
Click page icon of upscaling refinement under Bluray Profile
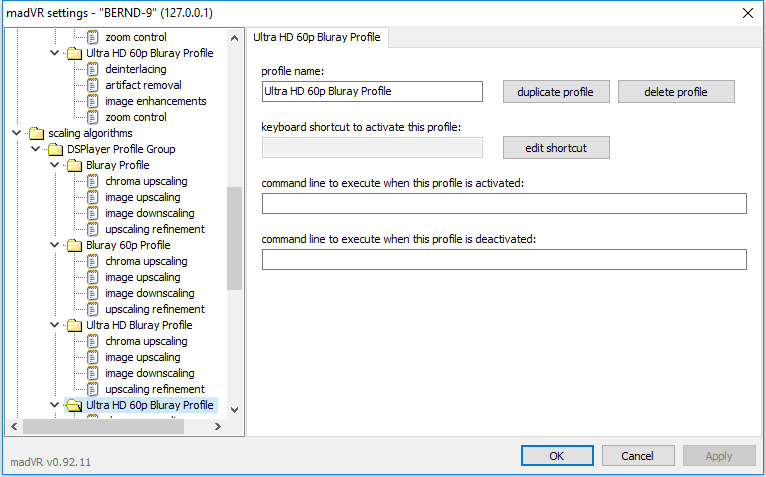92,229
